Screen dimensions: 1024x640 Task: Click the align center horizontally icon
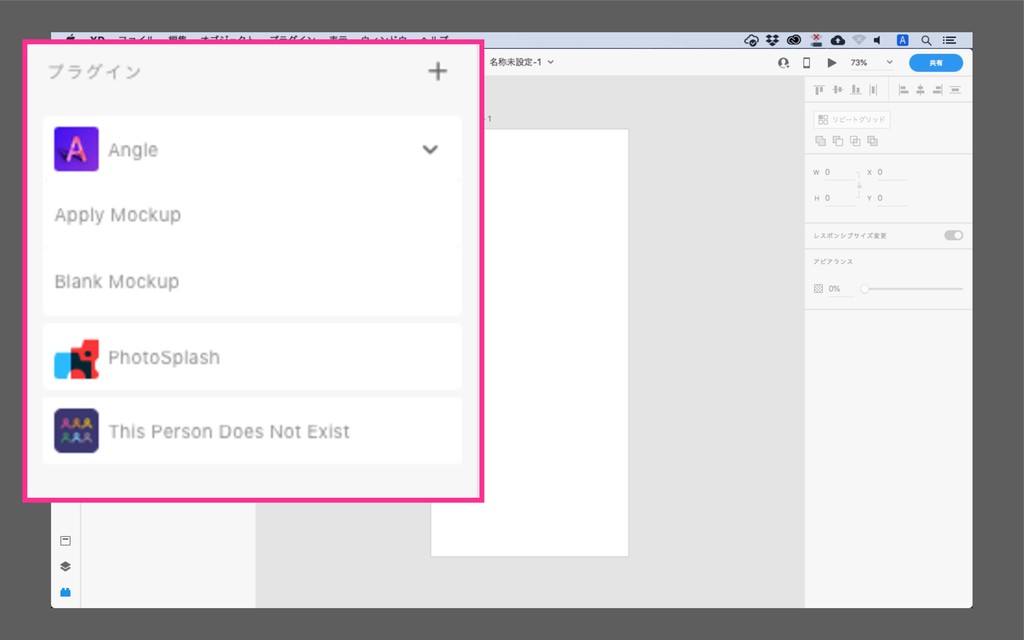click(x=920, y=89)
